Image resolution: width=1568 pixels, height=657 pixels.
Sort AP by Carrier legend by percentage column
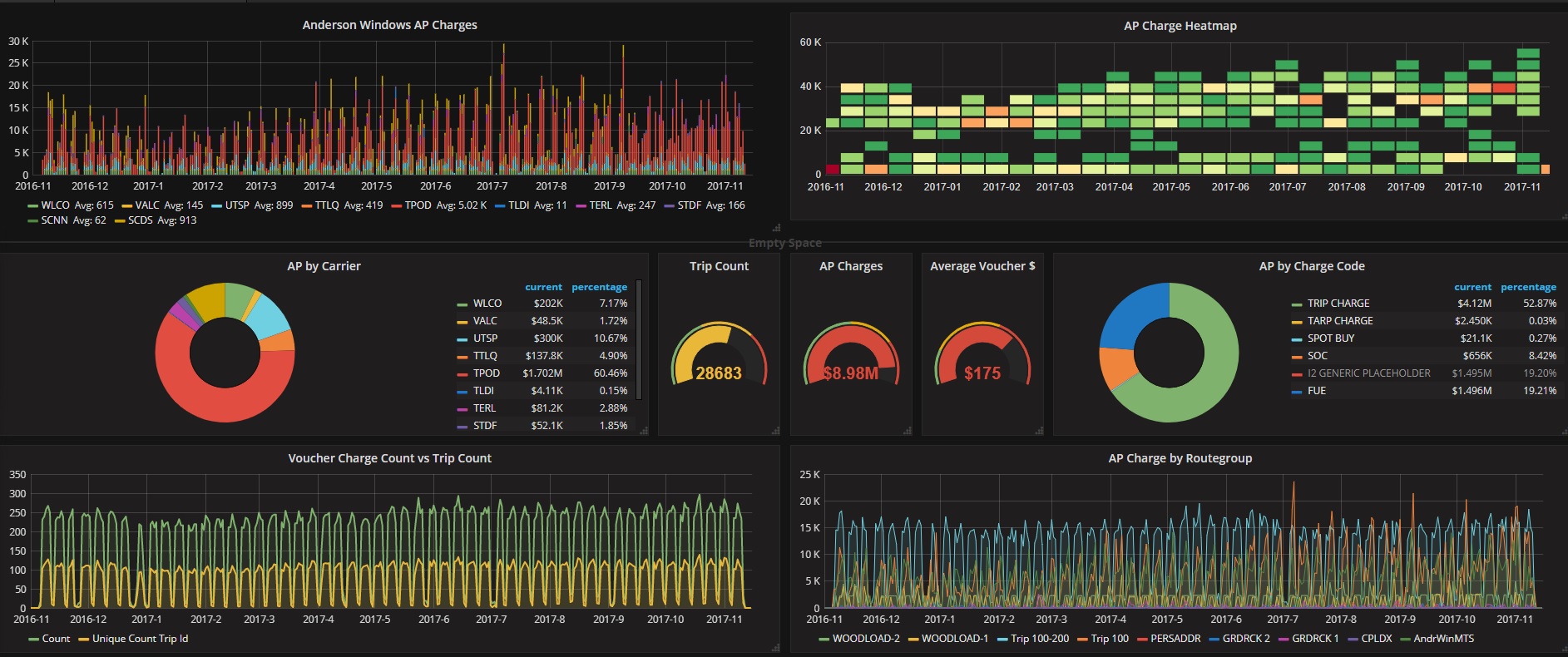tap(599, 287)
